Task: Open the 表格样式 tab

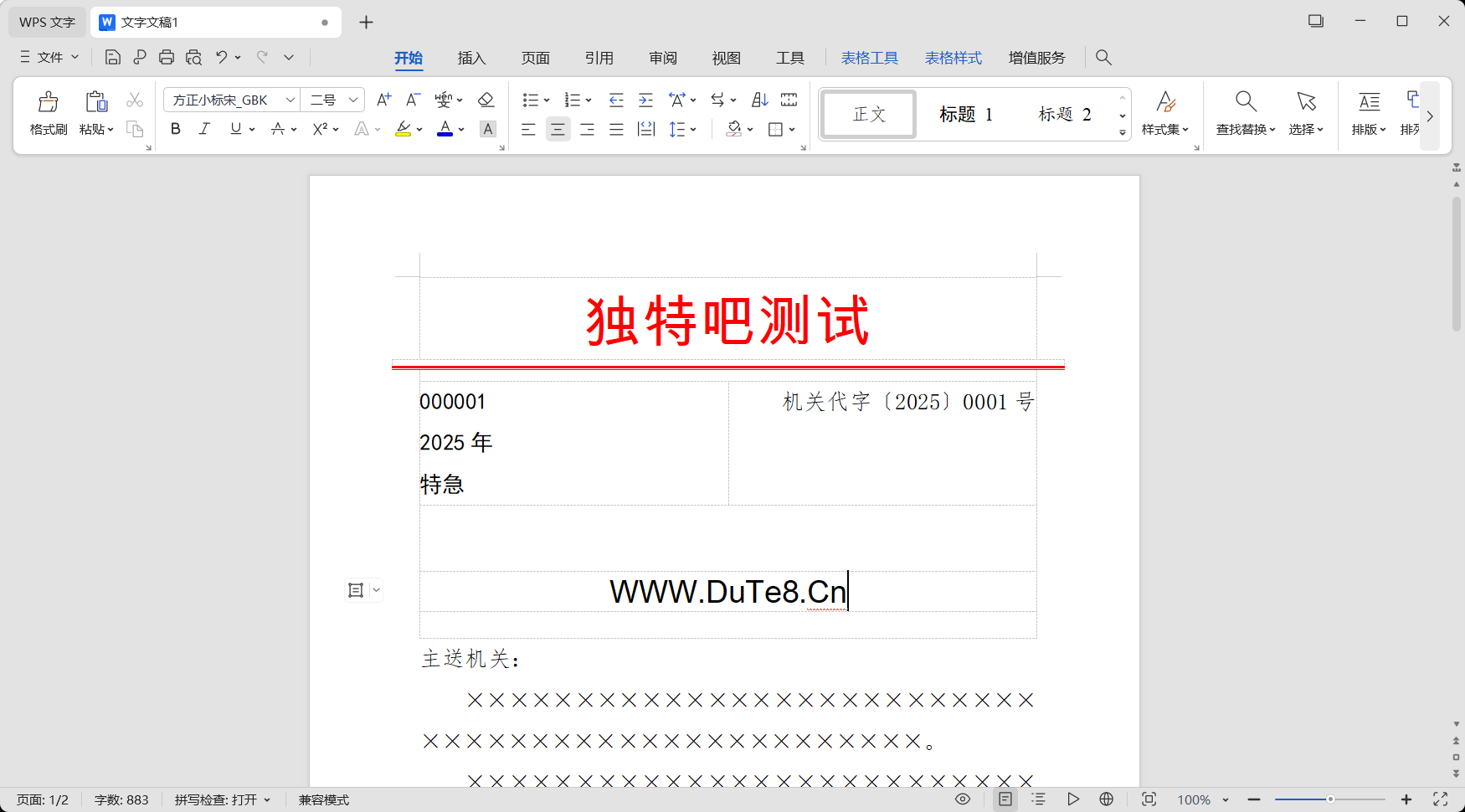Action: click(954, 58)
